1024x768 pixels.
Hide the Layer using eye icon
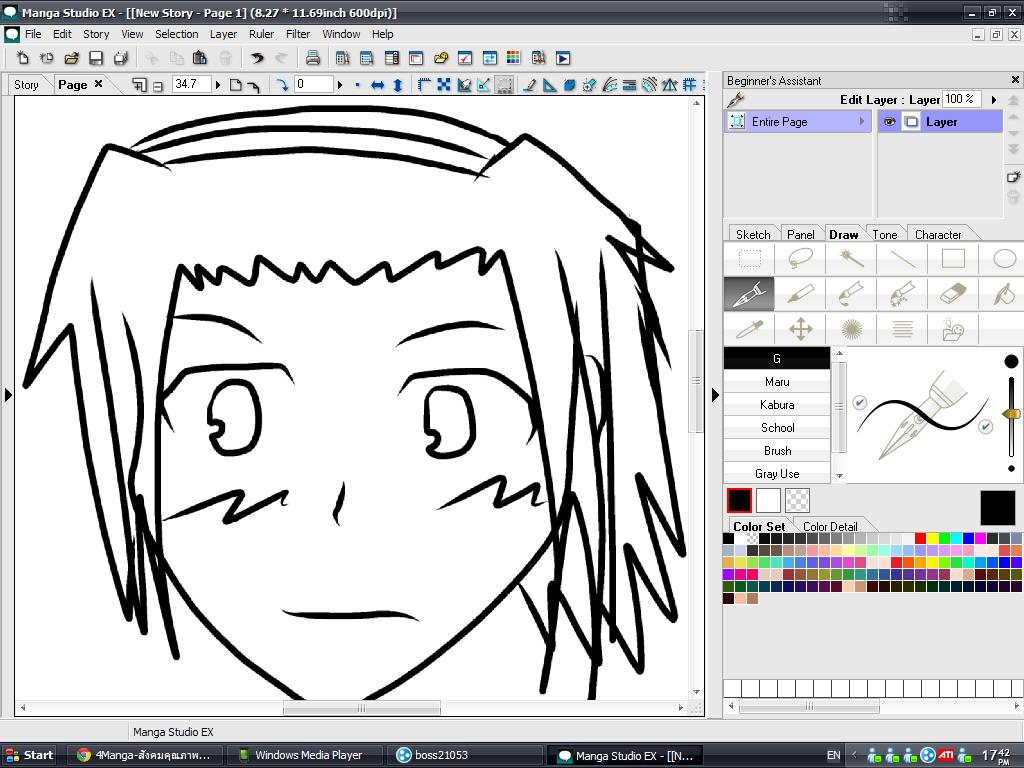pyautogui.click(x=888, y=122)
